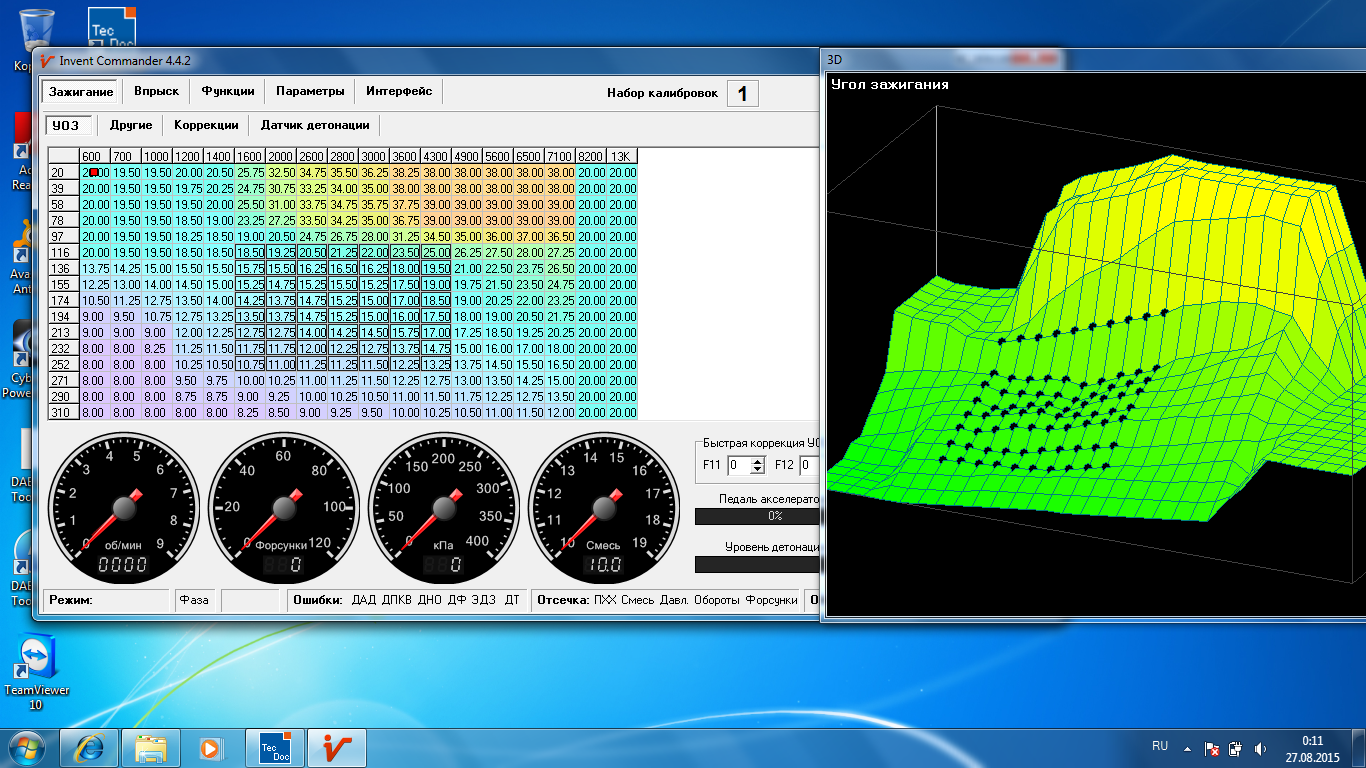1366x768 pixels.
Task: Launch Internet Explorer from the taskbar
Action: (89, 747)
